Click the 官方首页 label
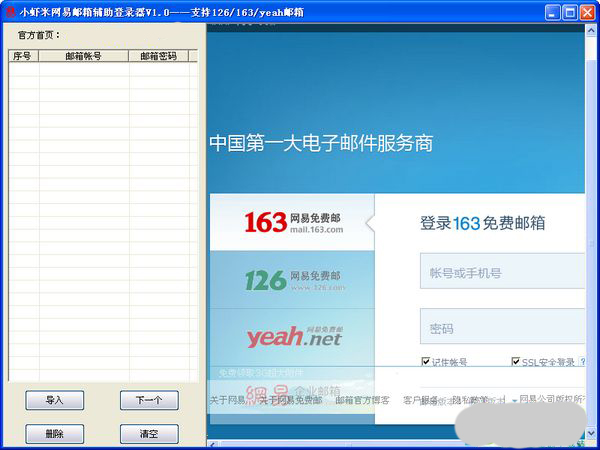The width and height of the screenshot is (600, 450). click(x=39, y=35)
